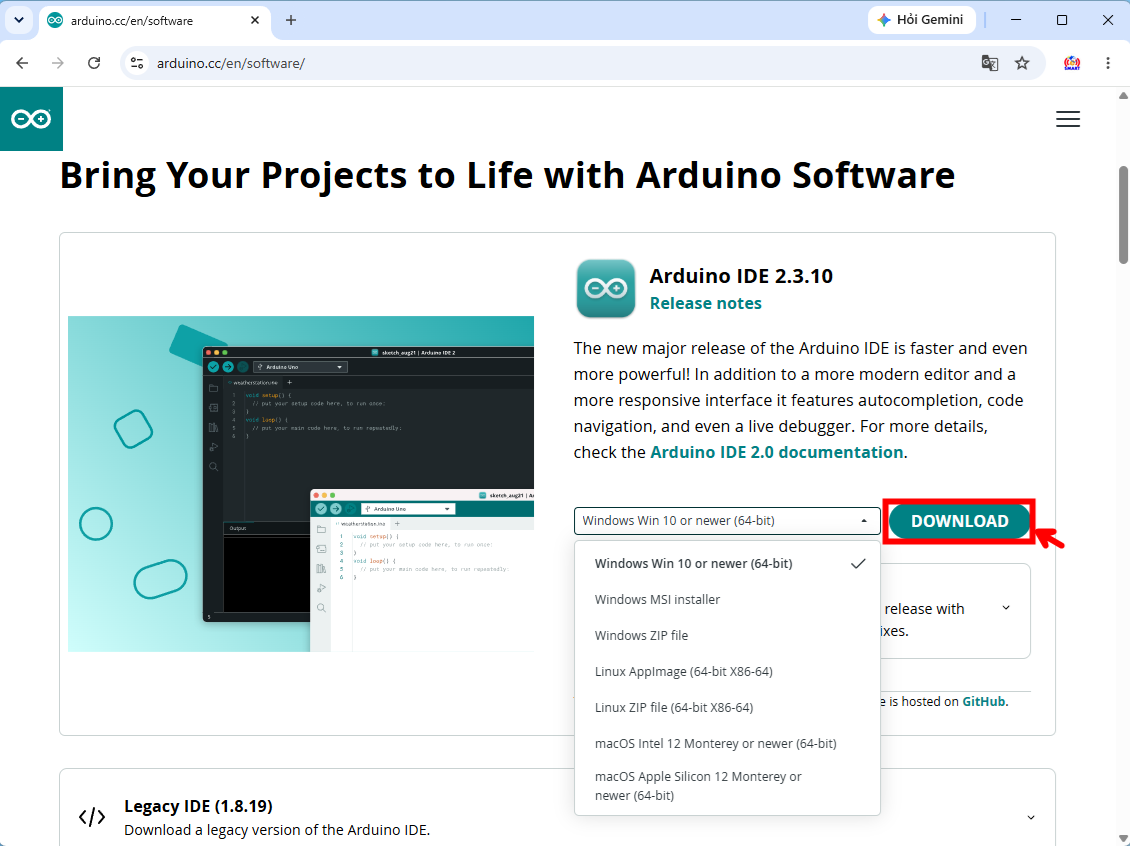Click the Arduino IDE 2.3.10 heading
The image size is (1130, 846).
point(741,276)
